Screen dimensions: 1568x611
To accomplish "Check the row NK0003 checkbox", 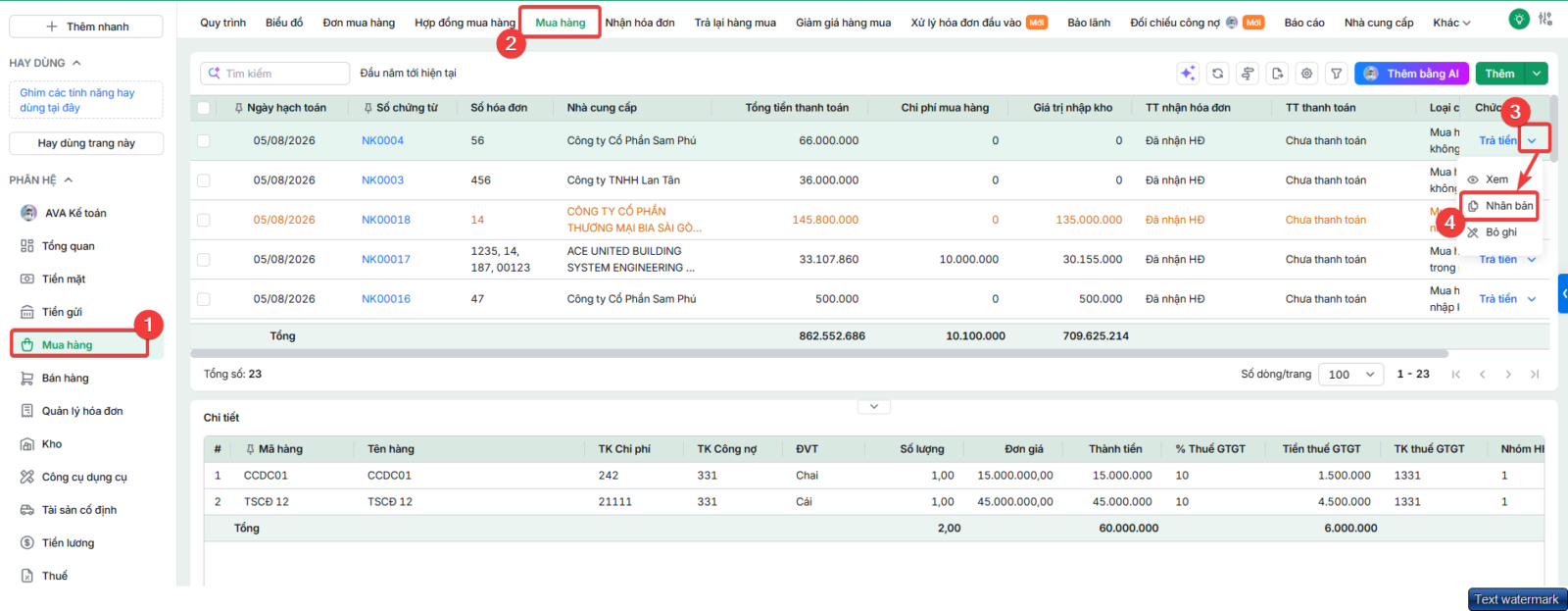I will coord(204,180).
